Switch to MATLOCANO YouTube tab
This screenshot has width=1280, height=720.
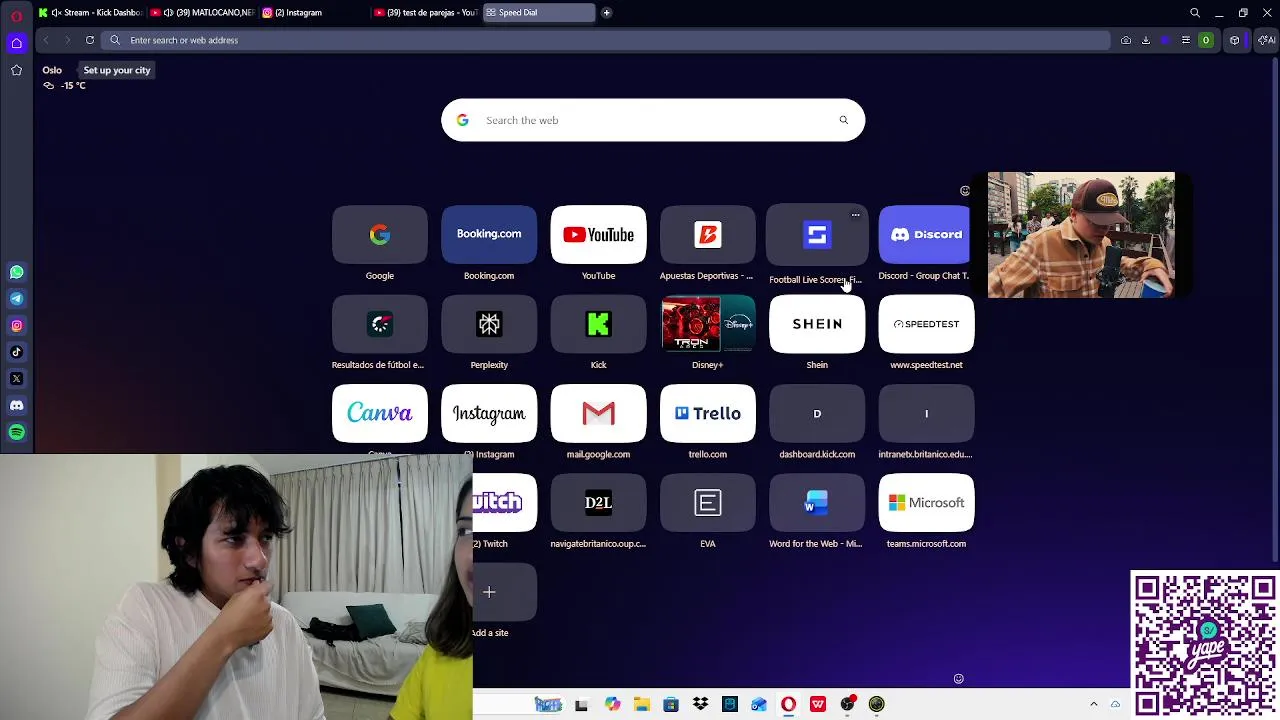point(201,13)
